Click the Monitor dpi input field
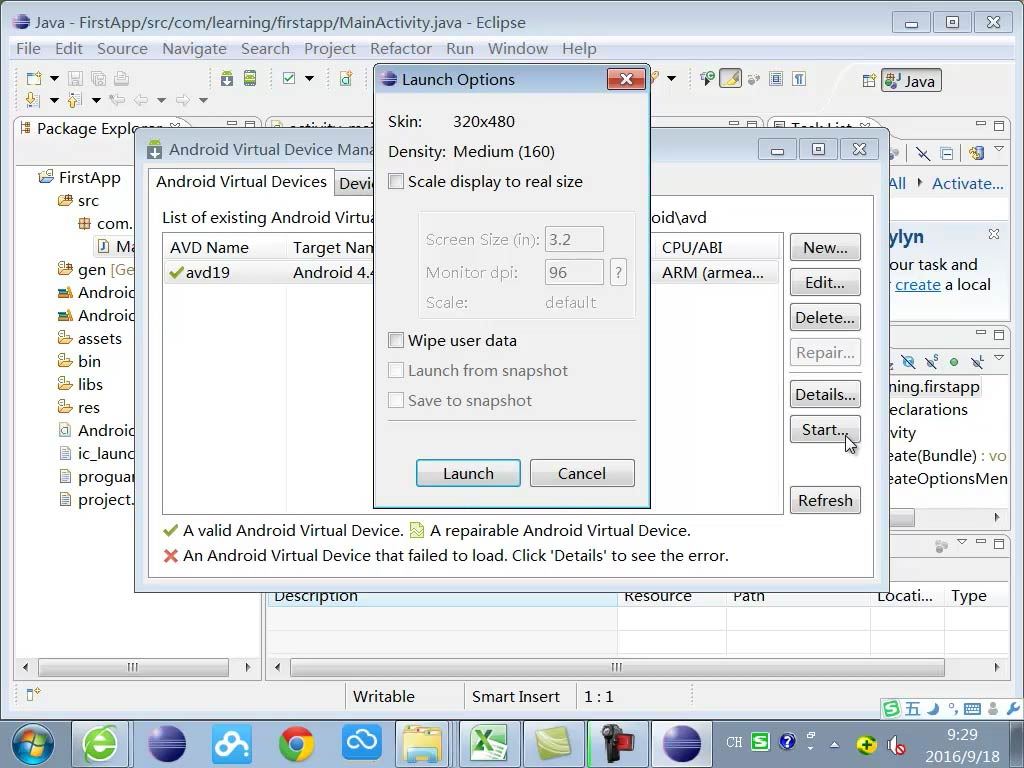Screen dimensions: 1024x768 (x=574, y=272)
